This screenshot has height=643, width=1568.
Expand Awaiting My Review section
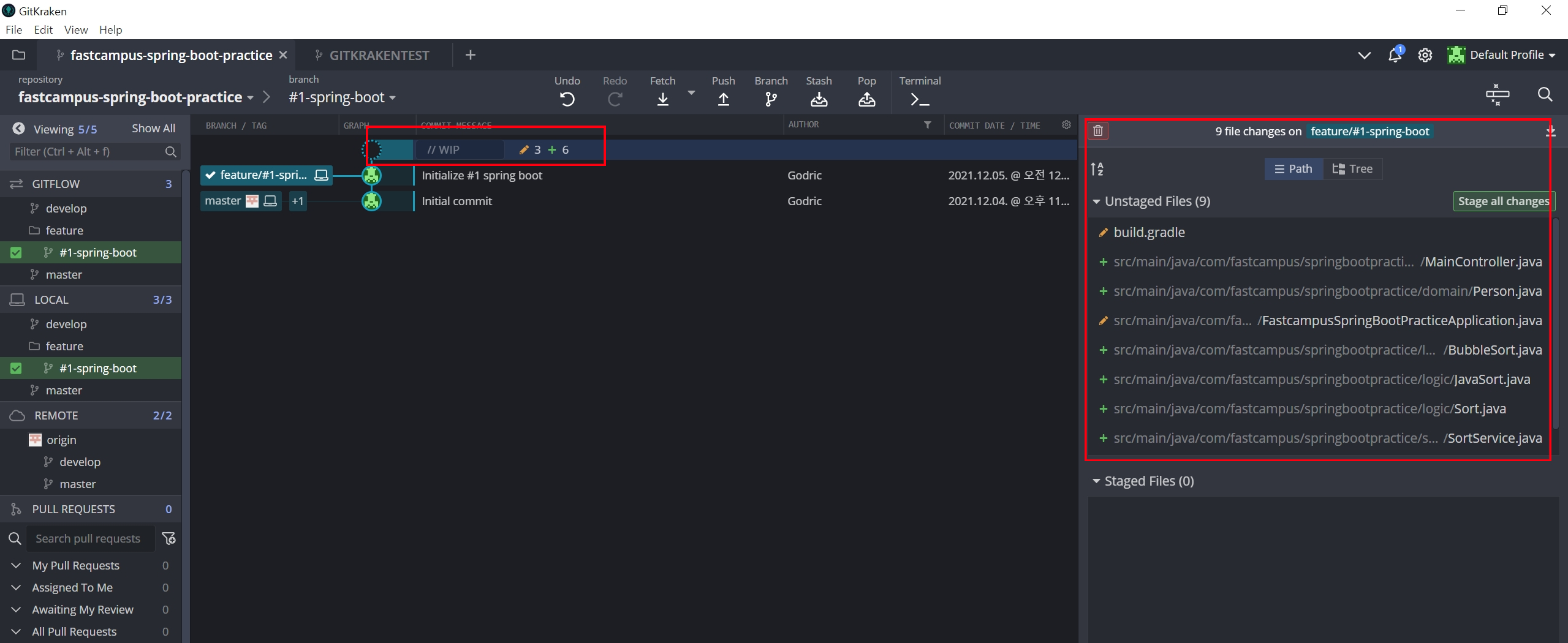[x=17, y=609]
